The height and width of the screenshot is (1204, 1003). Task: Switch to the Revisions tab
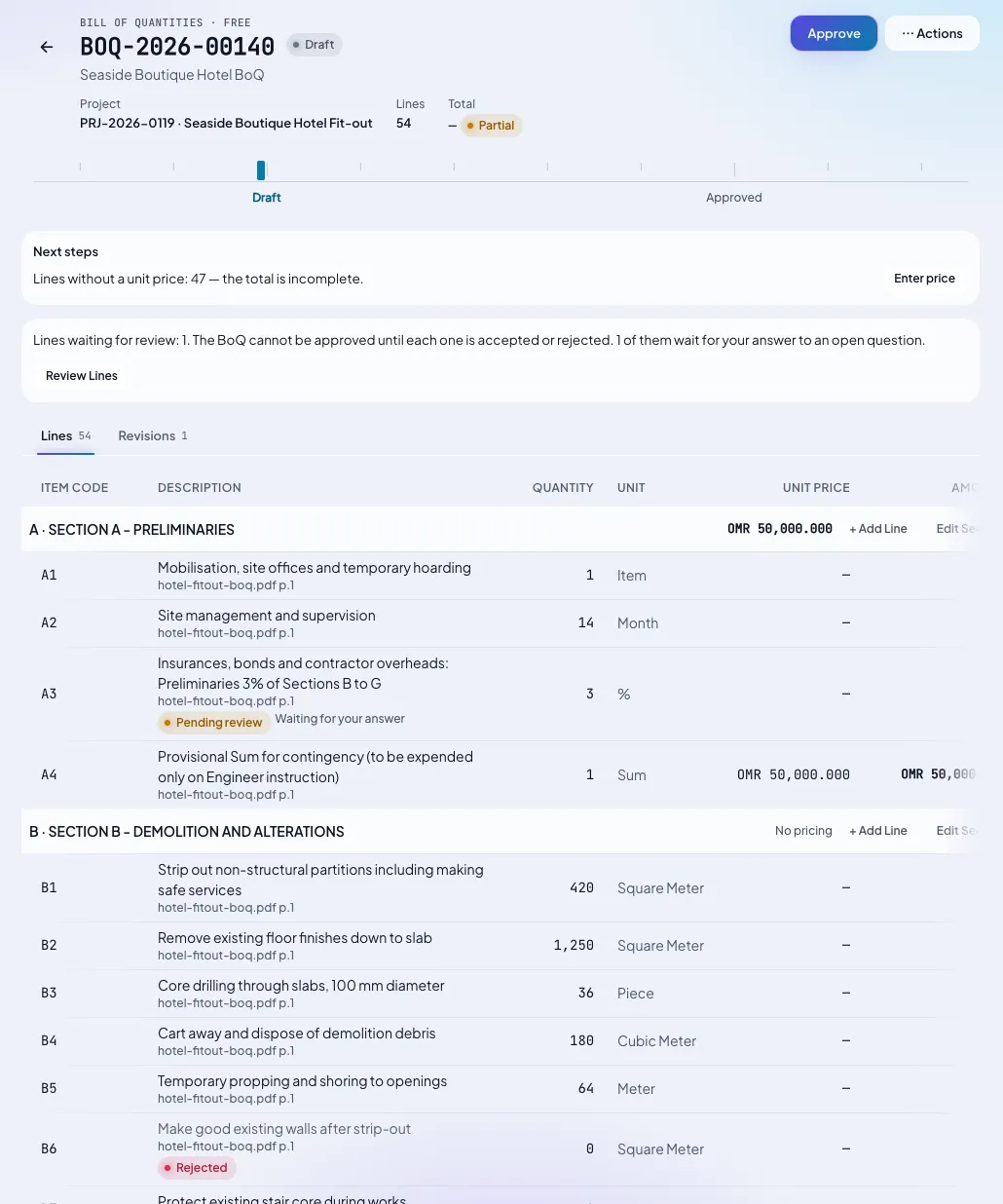coord(153,435)
